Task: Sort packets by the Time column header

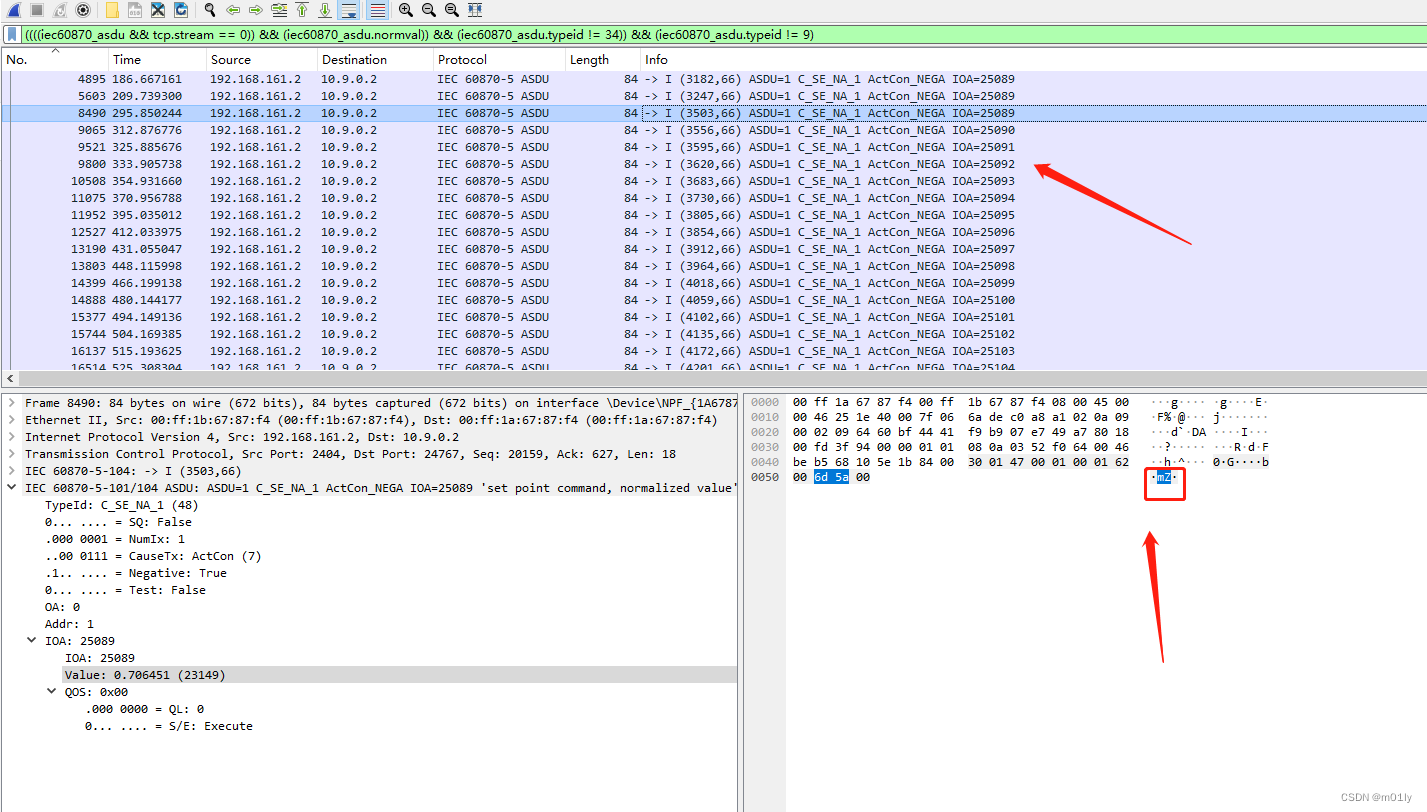Action: [x=156, y=60]
